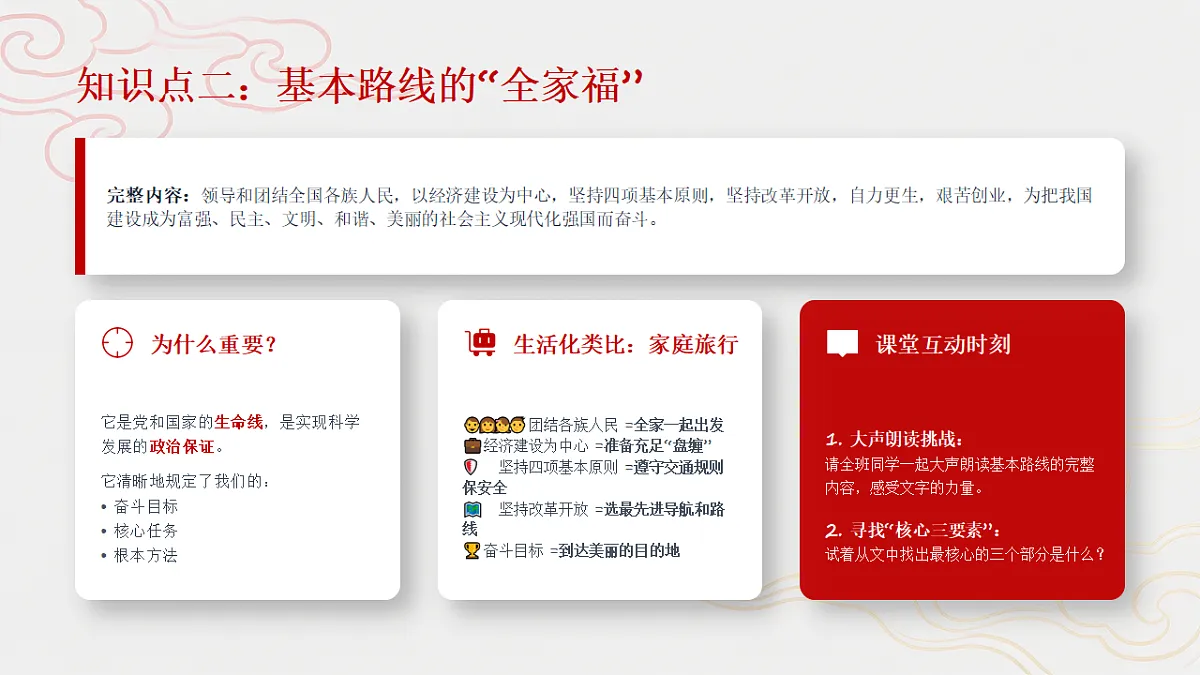
Task: Click the bullet item 根本方法
Action: (146, 555)
